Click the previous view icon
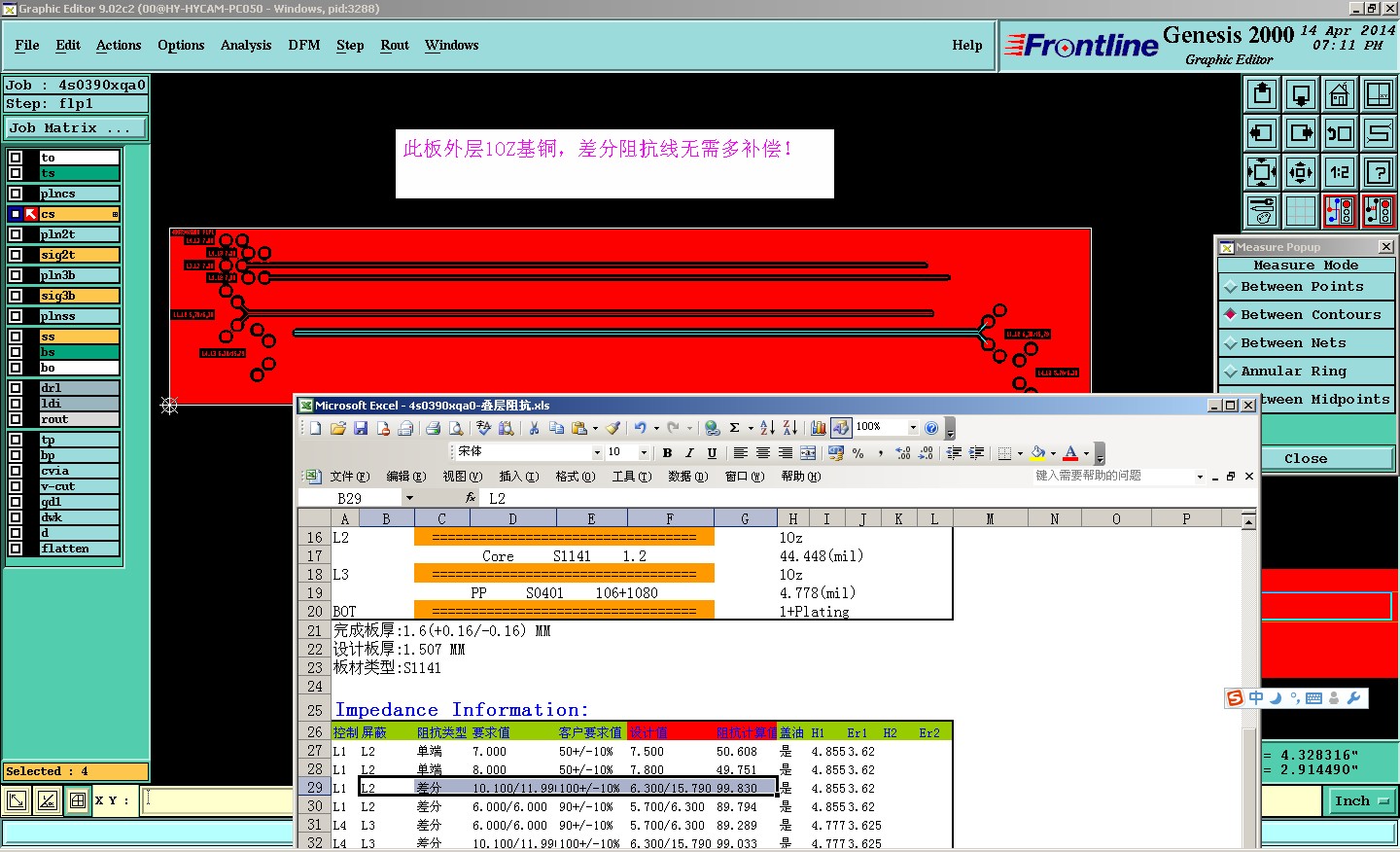 point(1340,133)
